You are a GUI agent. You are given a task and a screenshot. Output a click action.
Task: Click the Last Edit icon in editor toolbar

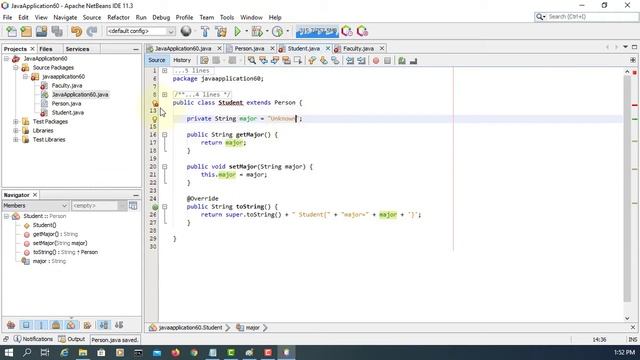(204, 60)
